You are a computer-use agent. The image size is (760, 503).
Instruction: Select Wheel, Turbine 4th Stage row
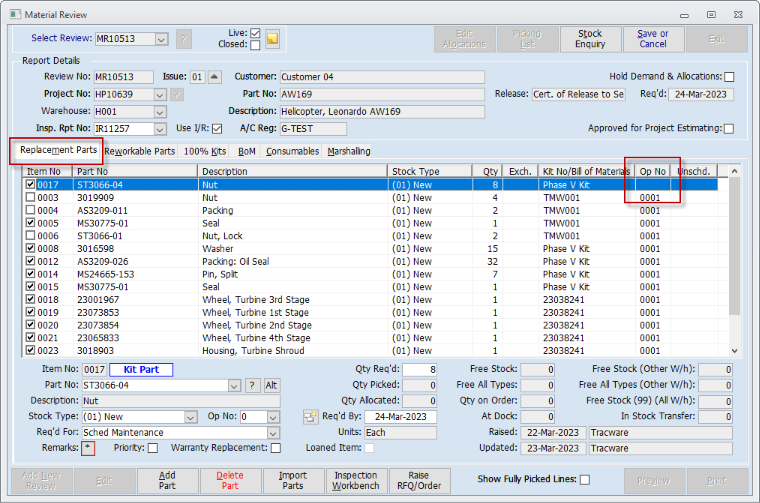click(x=370, y=338)
